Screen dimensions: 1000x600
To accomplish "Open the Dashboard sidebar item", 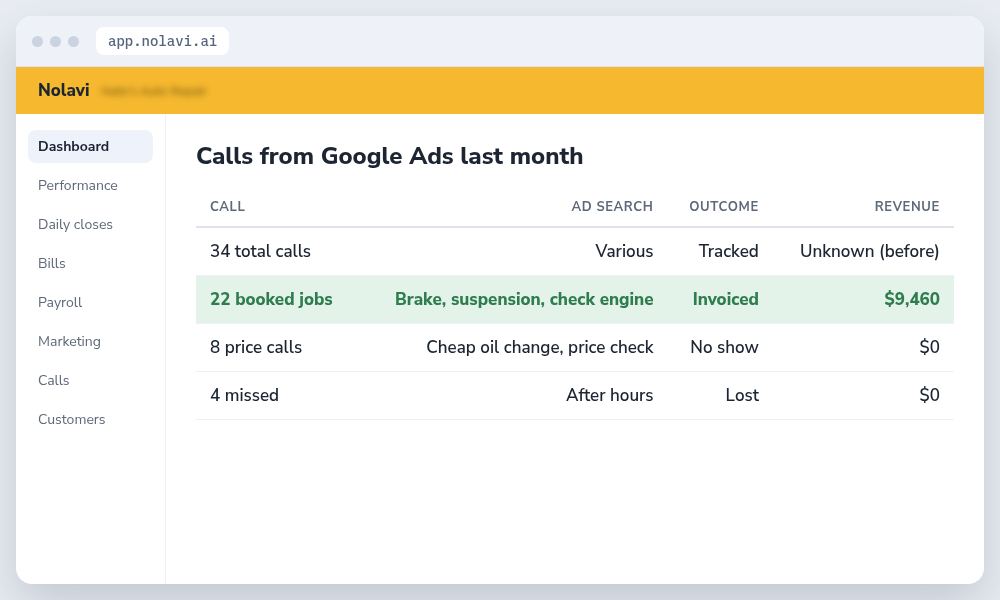I will point(90,147).
